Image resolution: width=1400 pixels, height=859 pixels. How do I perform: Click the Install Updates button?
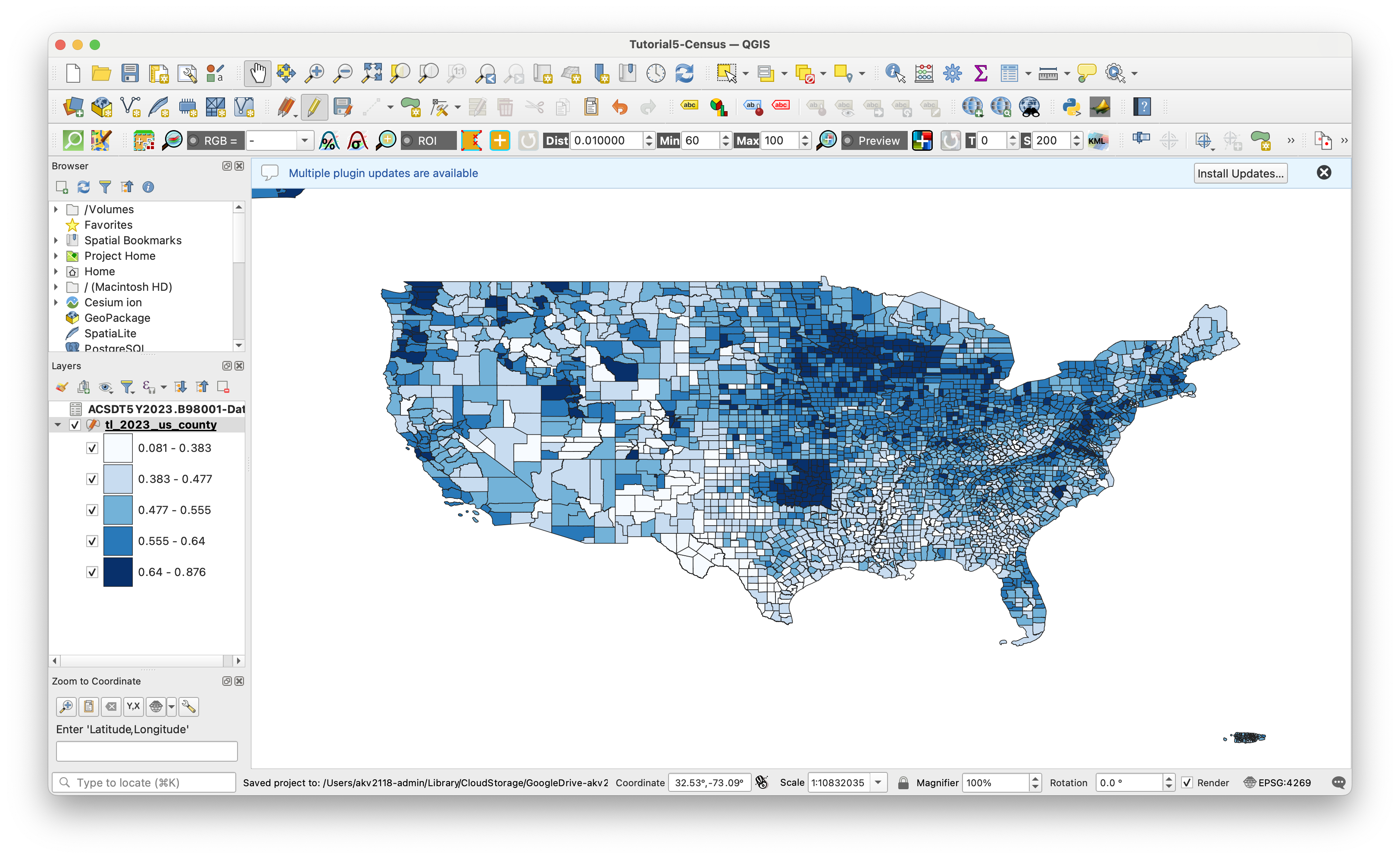tap(1240, 173)
